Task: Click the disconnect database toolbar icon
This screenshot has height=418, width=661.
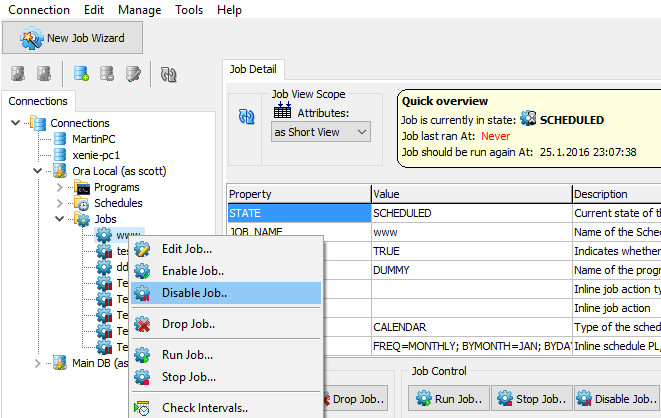Action: (x=44, y=74)
